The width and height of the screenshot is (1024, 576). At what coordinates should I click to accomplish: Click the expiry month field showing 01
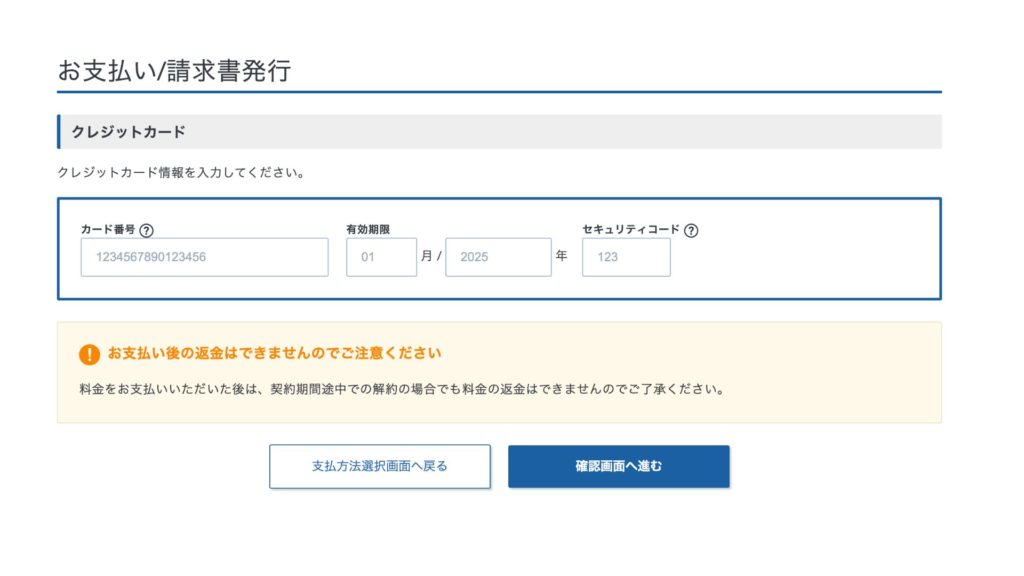[381, 257]
